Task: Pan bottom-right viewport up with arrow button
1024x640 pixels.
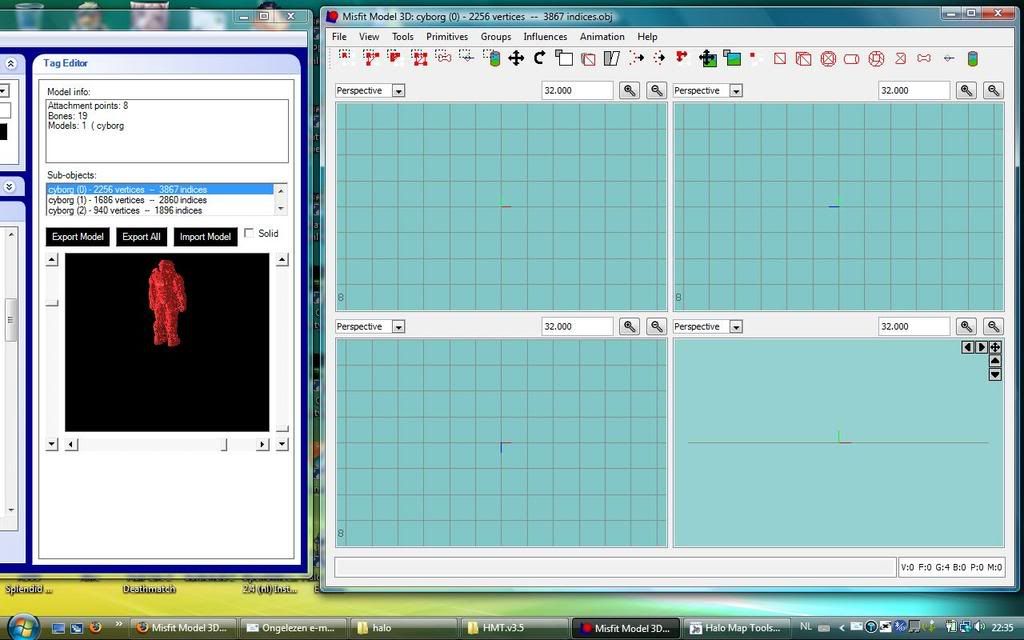Action: coord(995,361)
